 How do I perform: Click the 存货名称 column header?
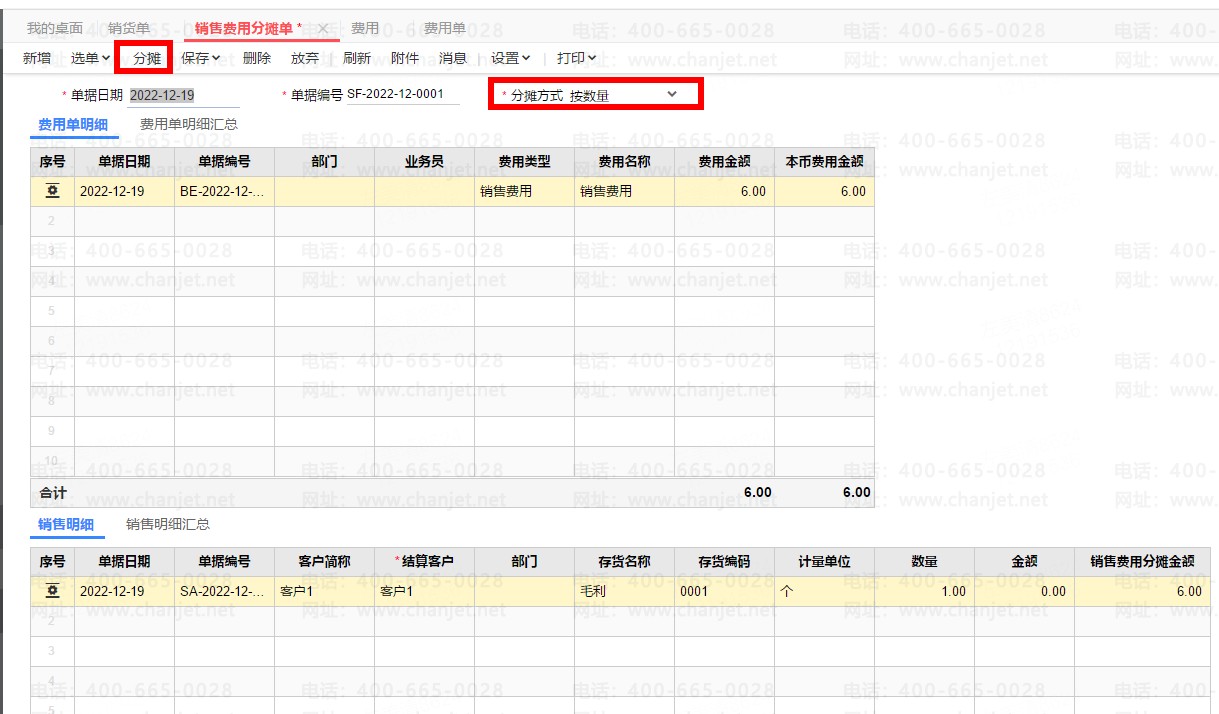tap(624, 562)
